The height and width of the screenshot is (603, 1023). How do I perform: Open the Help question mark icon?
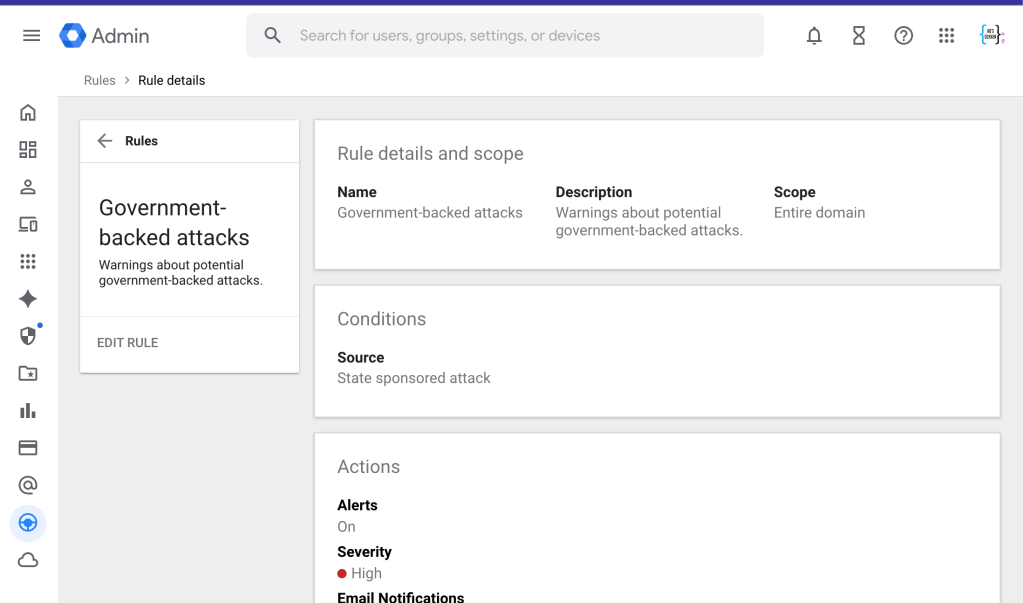903,36
